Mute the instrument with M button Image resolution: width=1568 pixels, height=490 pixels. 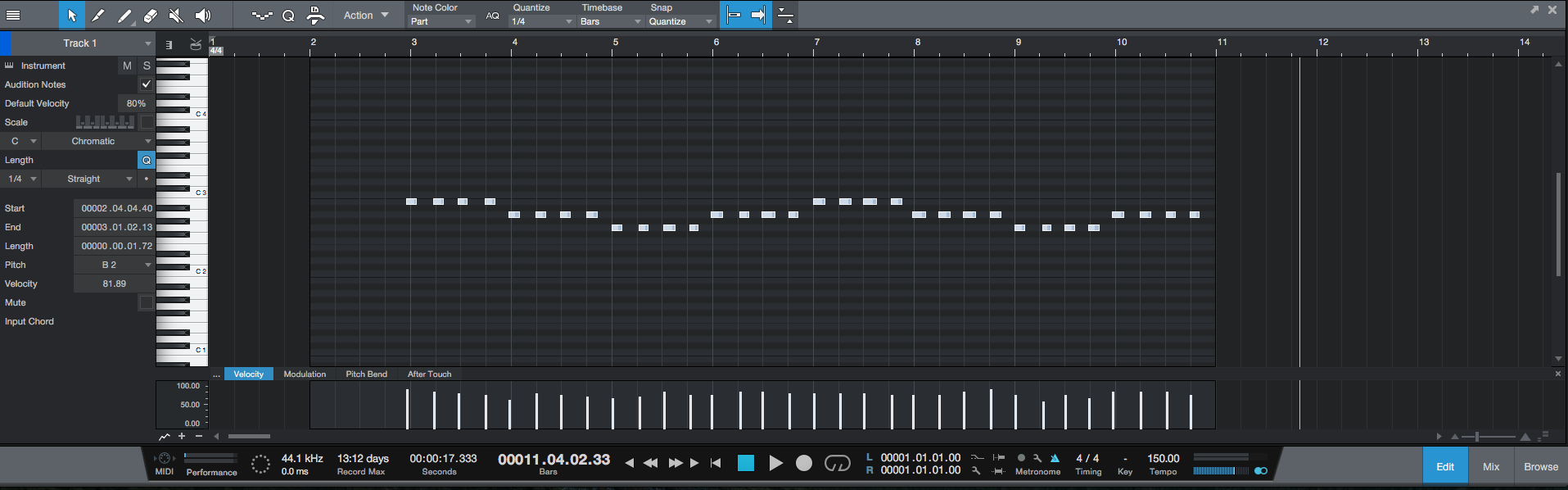(x=127, y=66)
